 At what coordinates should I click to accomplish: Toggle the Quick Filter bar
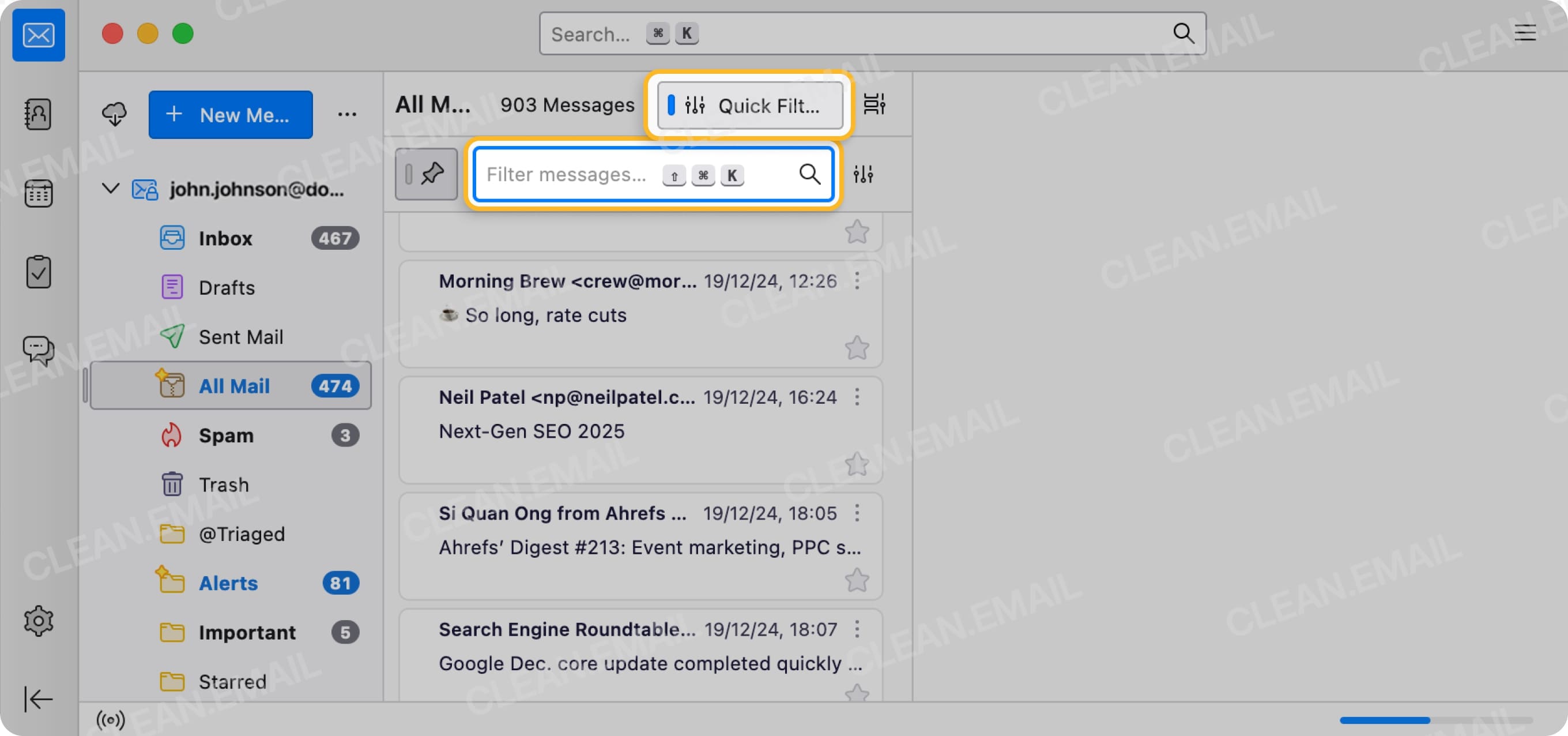[x=749, y=105]
